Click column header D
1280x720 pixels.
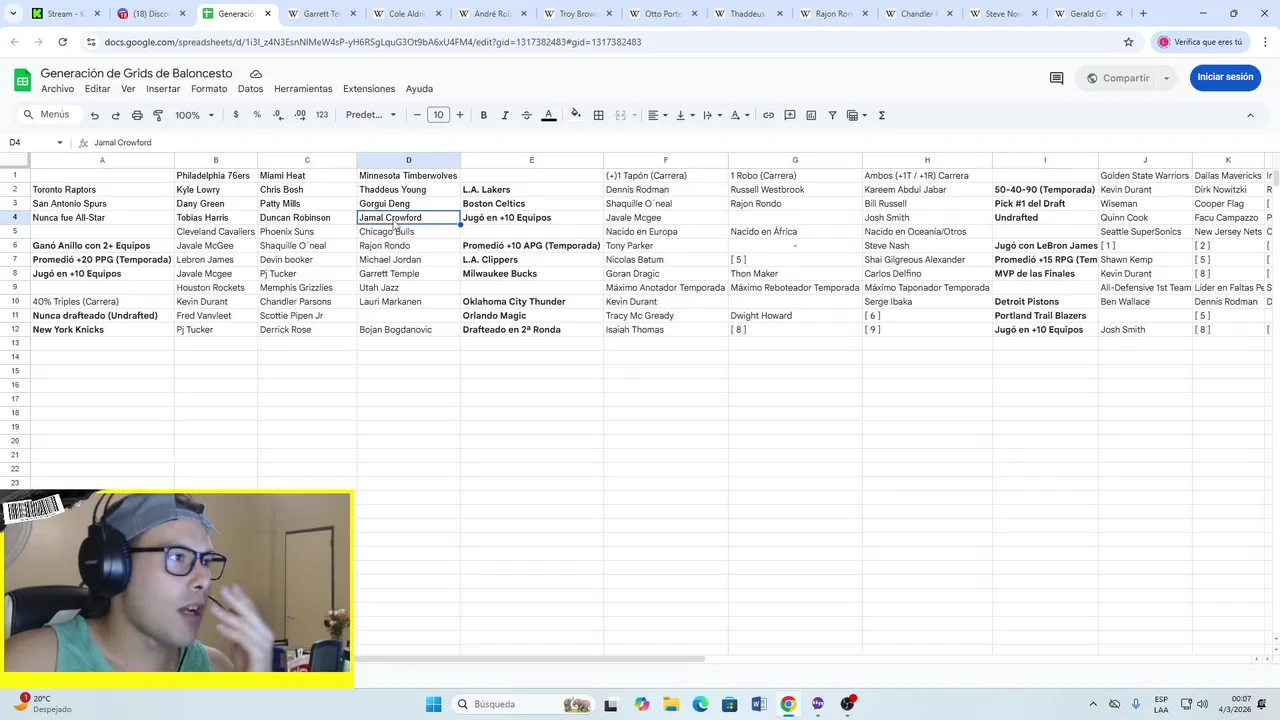(408, 160)
